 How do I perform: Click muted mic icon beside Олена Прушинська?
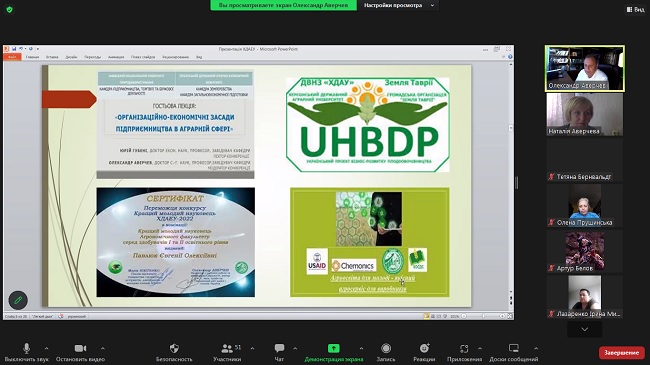coord(551,222)
